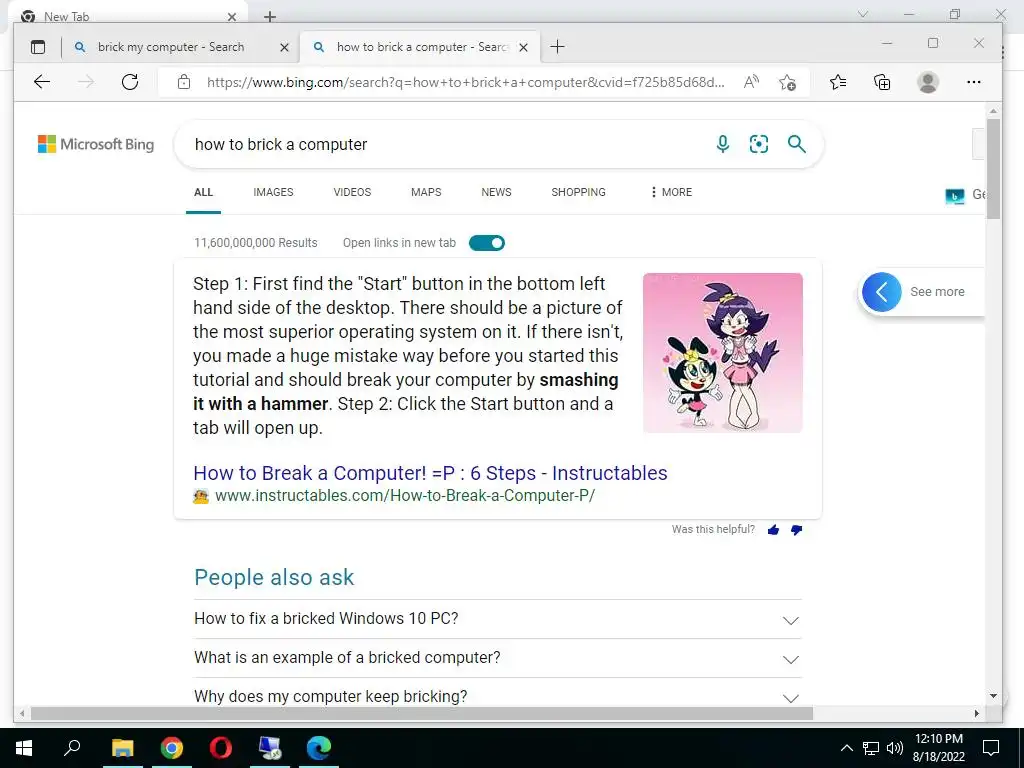Image resolution: width=1024 pixels, height=768 pixels.
Task: Toggle Open links in new tab switch
Action: click(x=487, y=243)
